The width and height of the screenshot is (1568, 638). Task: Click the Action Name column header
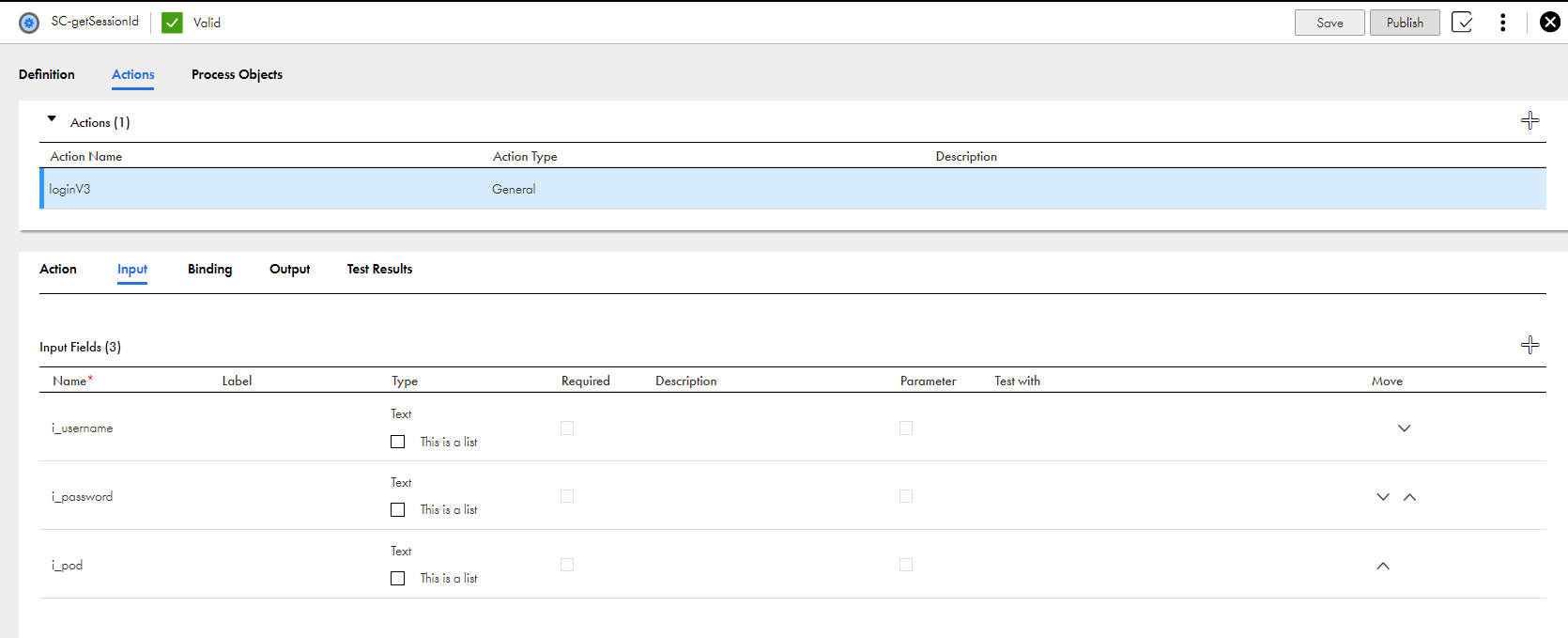[x=86, y=156]
